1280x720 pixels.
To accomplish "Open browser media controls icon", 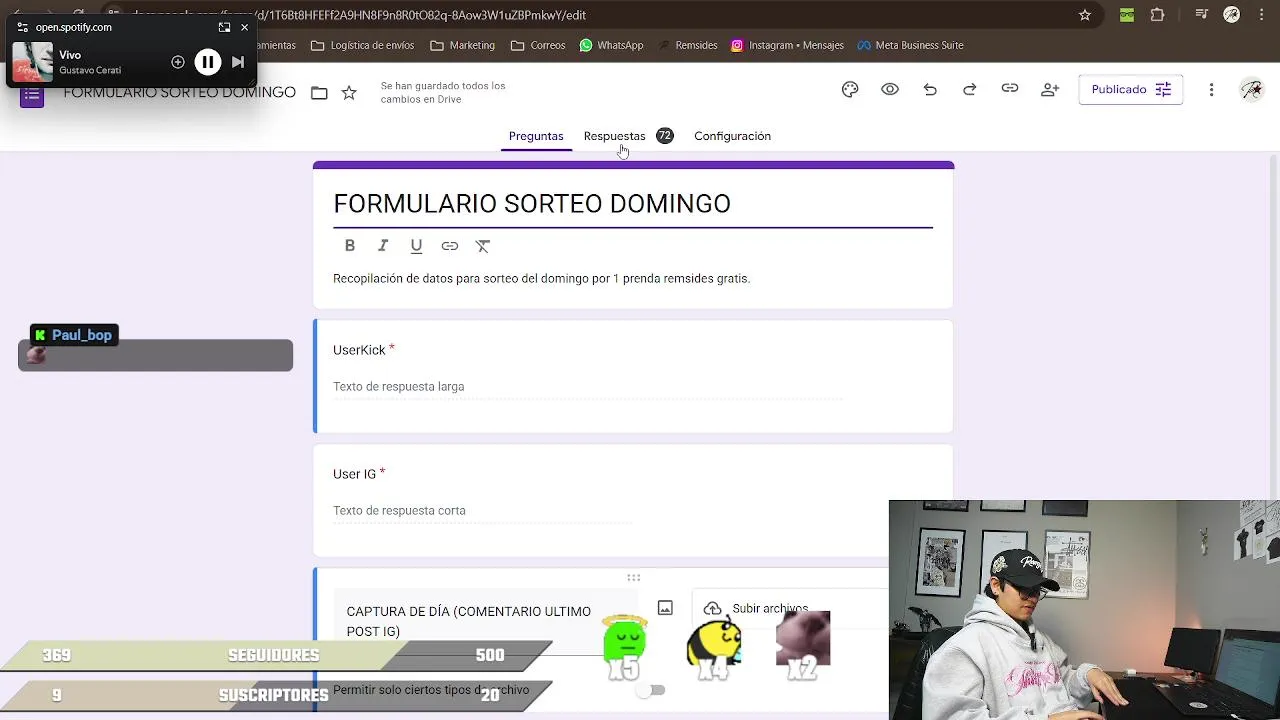I will (1202, 15).
